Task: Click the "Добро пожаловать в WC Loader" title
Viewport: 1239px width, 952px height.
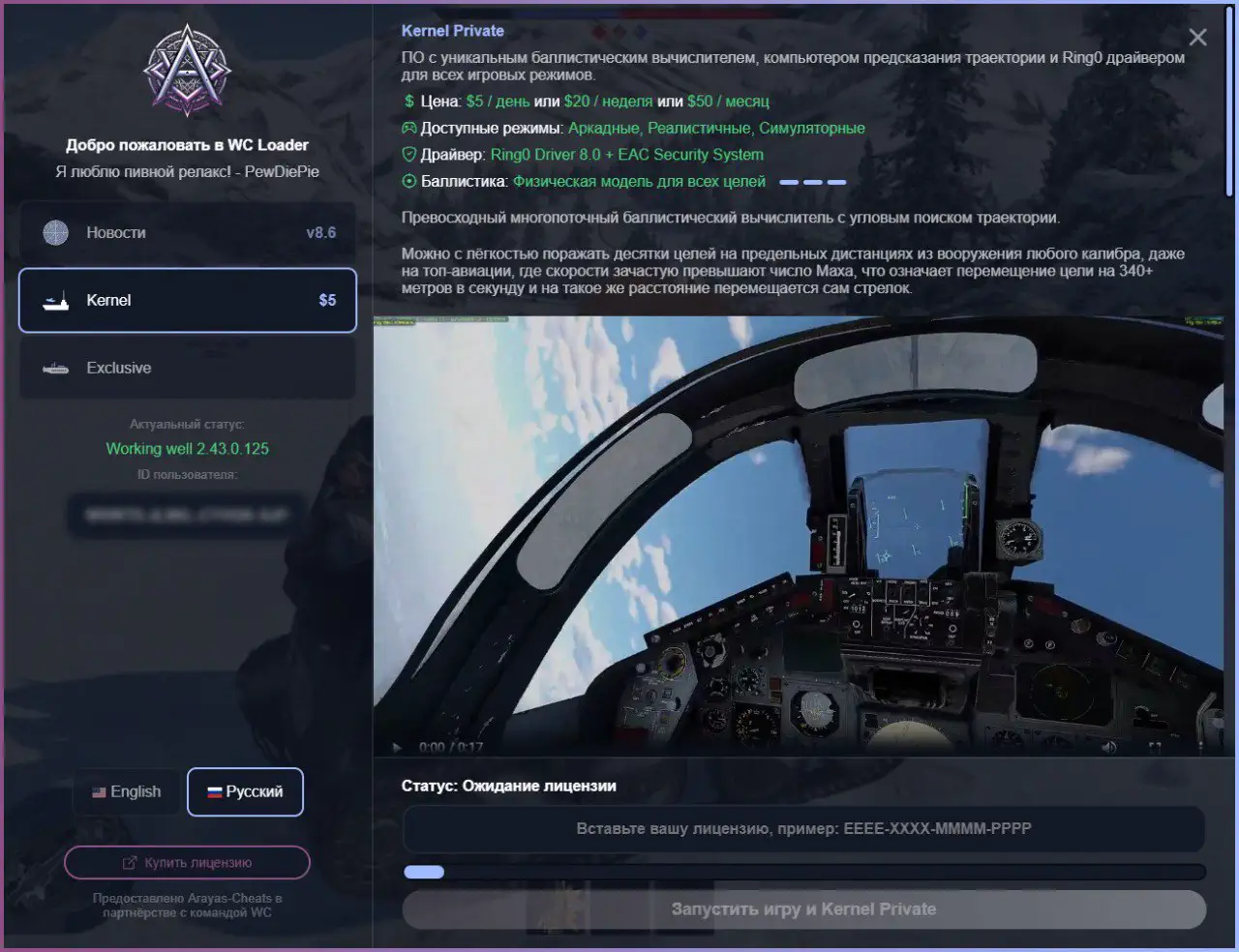Action: coord(187,145)
